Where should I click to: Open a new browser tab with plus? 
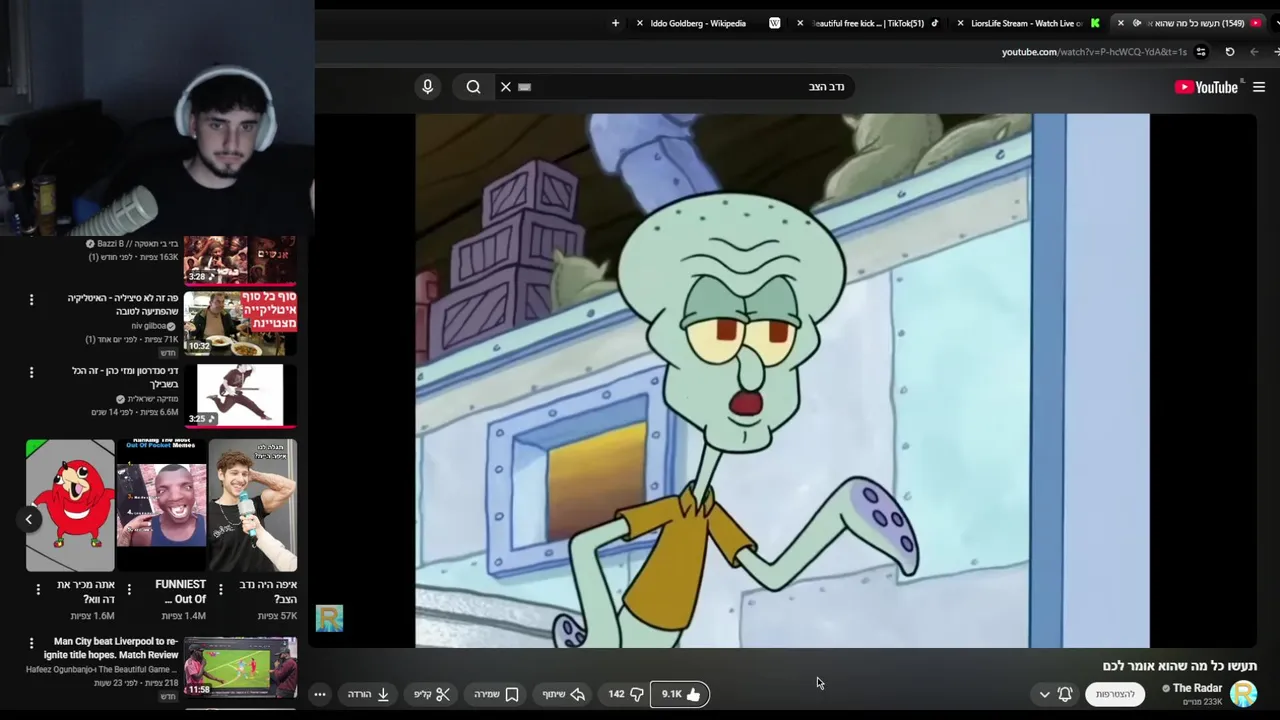615,23
